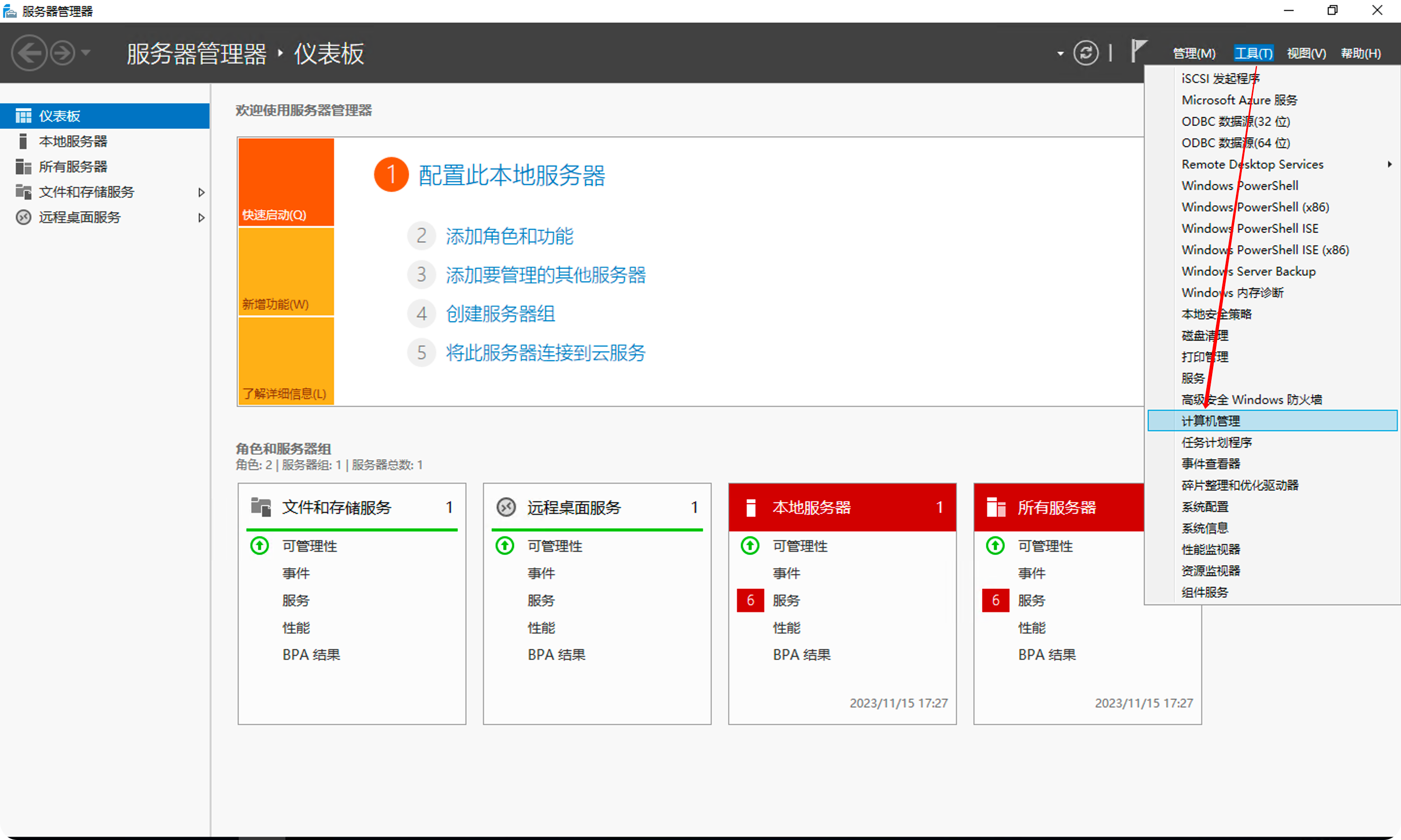This screenshot has height=840, width=1401.
Task: Open the 远程桌面服务 tile header
Action: (597, 507)
